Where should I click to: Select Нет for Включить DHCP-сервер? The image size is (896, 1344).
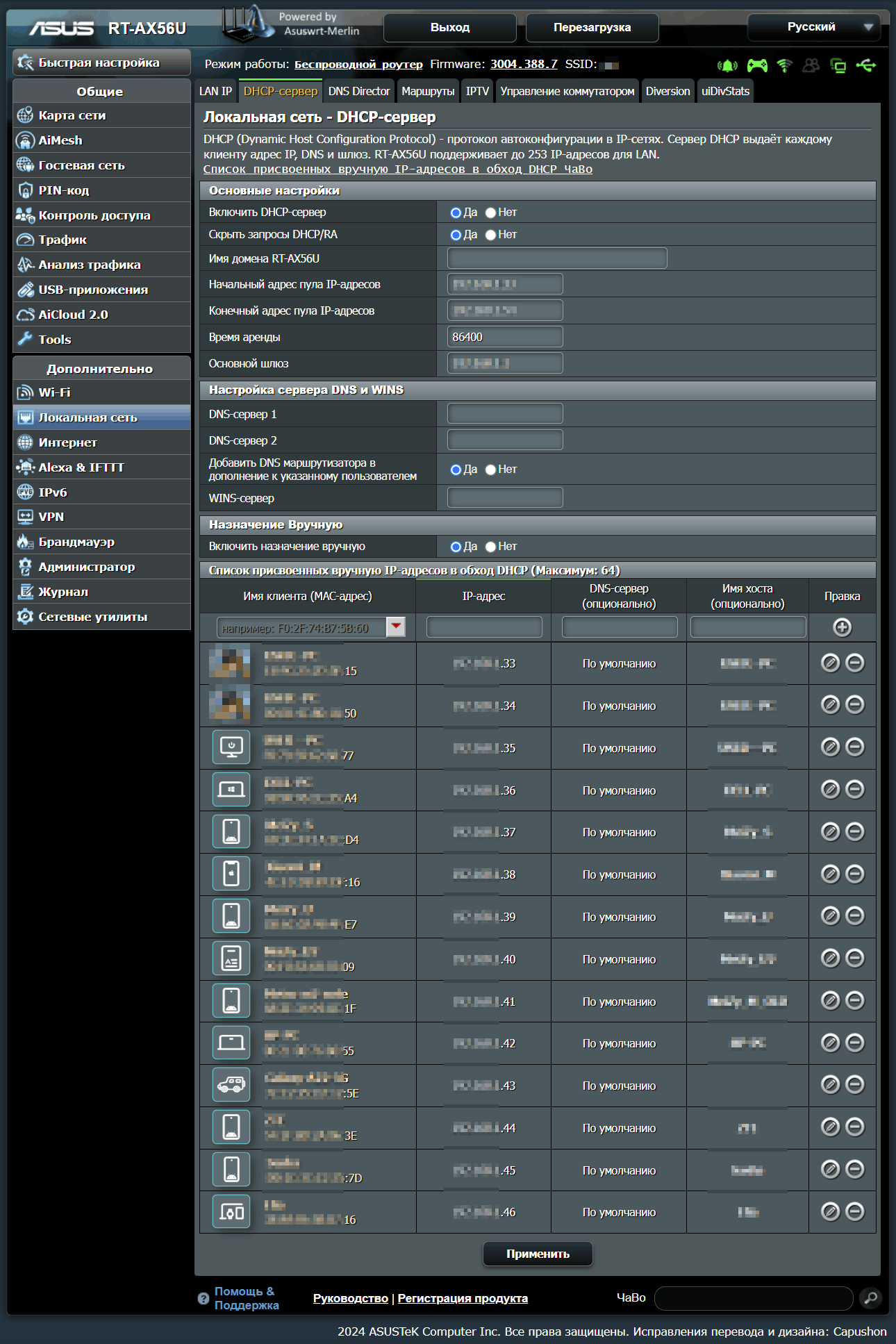click(x=490, y=213)
